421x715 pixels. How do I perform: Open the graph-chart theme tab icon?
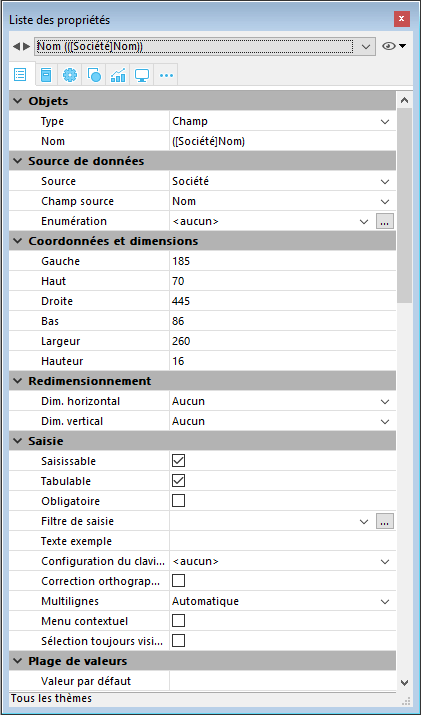coord(118,75)
